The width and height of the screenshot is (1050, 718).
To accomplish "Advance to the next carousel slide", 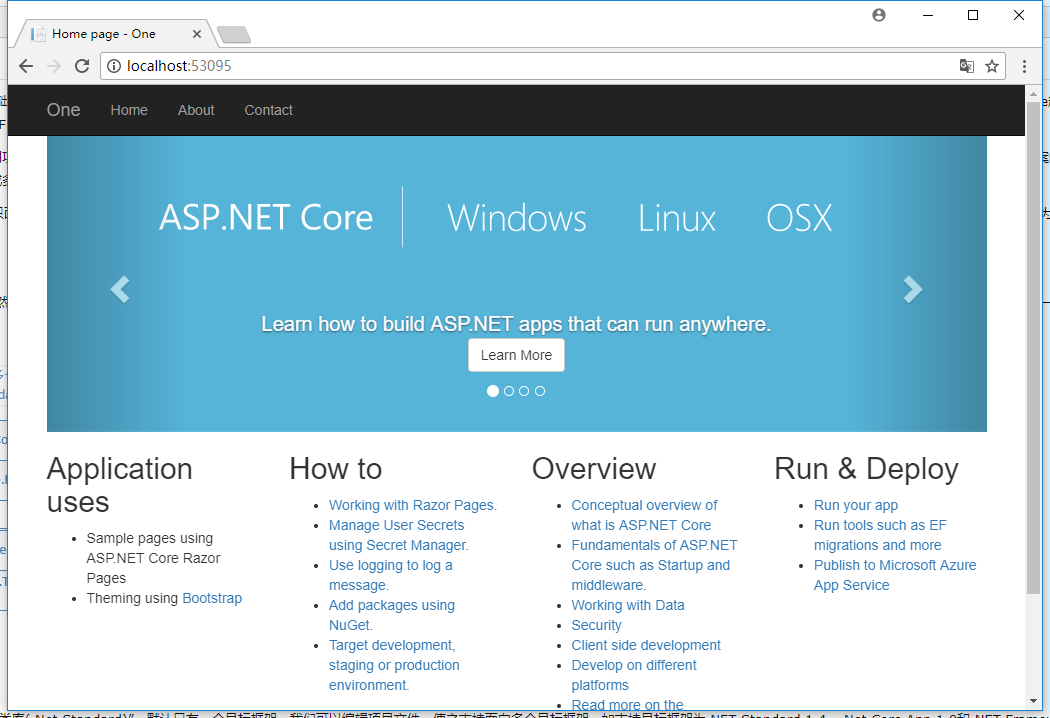I will (913, 289).
